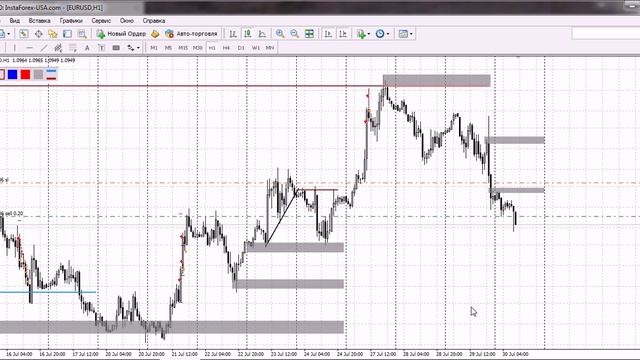Switch chart to line chart type
640x360 pixels.
click(262, 34)
